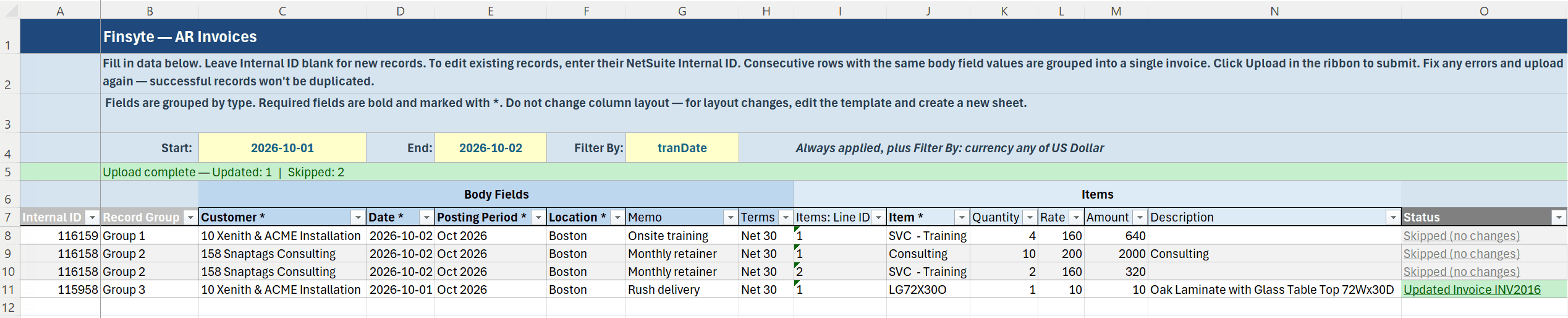Open the Rate column filter dropdown
The image size is (1568, 318).
1076,217
